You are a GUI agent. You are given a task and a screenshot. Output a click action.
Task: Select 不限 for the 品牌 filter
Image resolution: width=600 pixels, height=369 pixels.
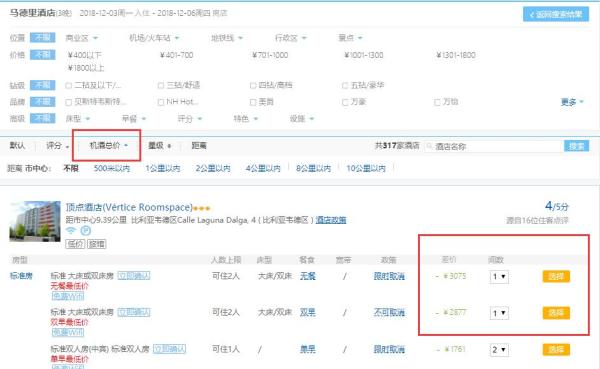point(42,102)
